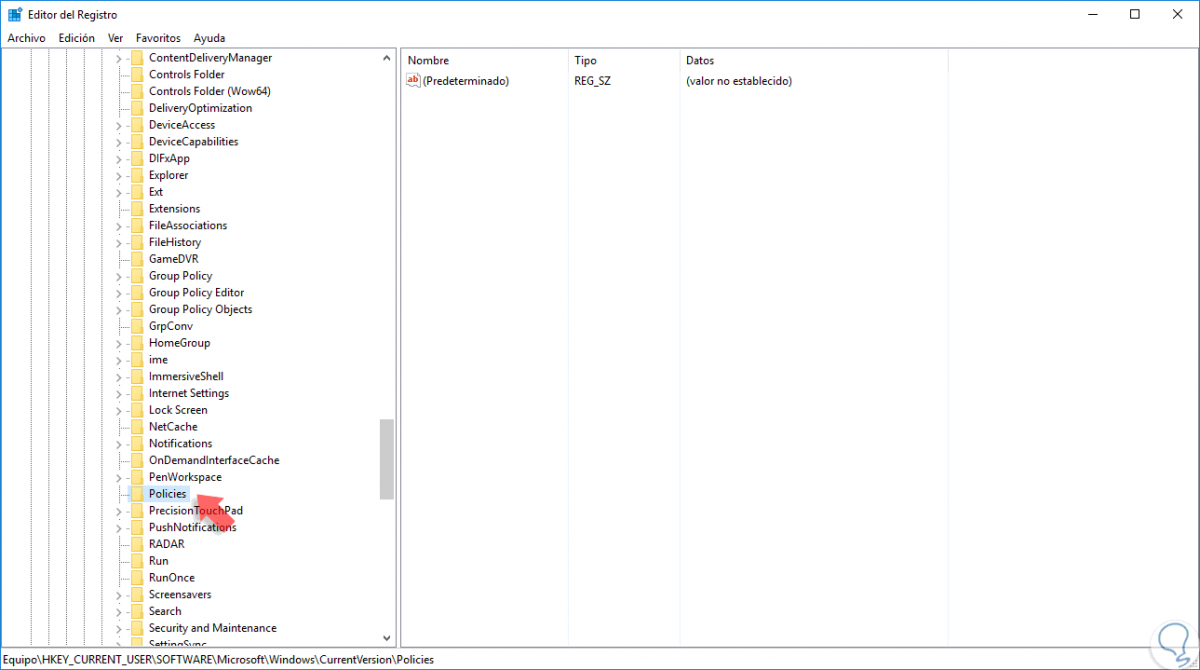This screenshot has height=670, width=1200.
Task: Click the Datos column header
Action: 813,61
